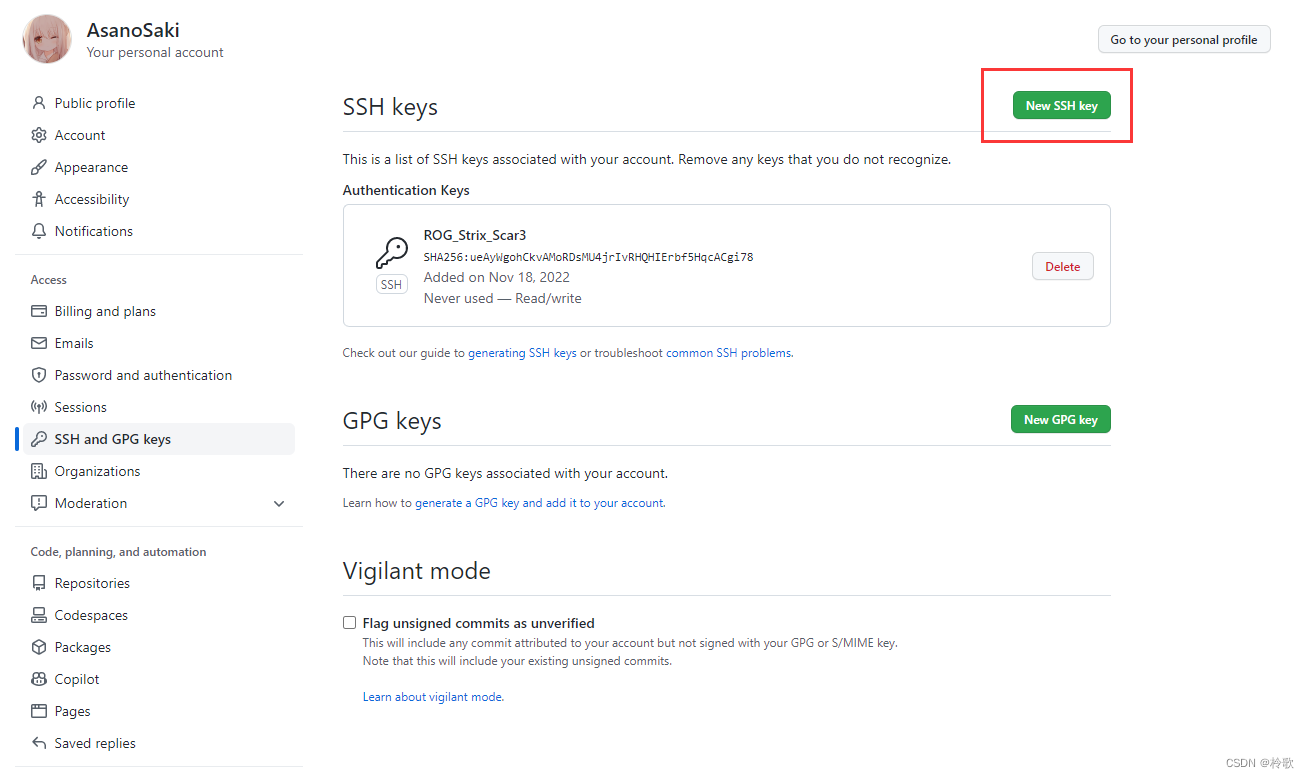Click the Account gear icon
The image size is (1309, 778).
click(39, 135)
